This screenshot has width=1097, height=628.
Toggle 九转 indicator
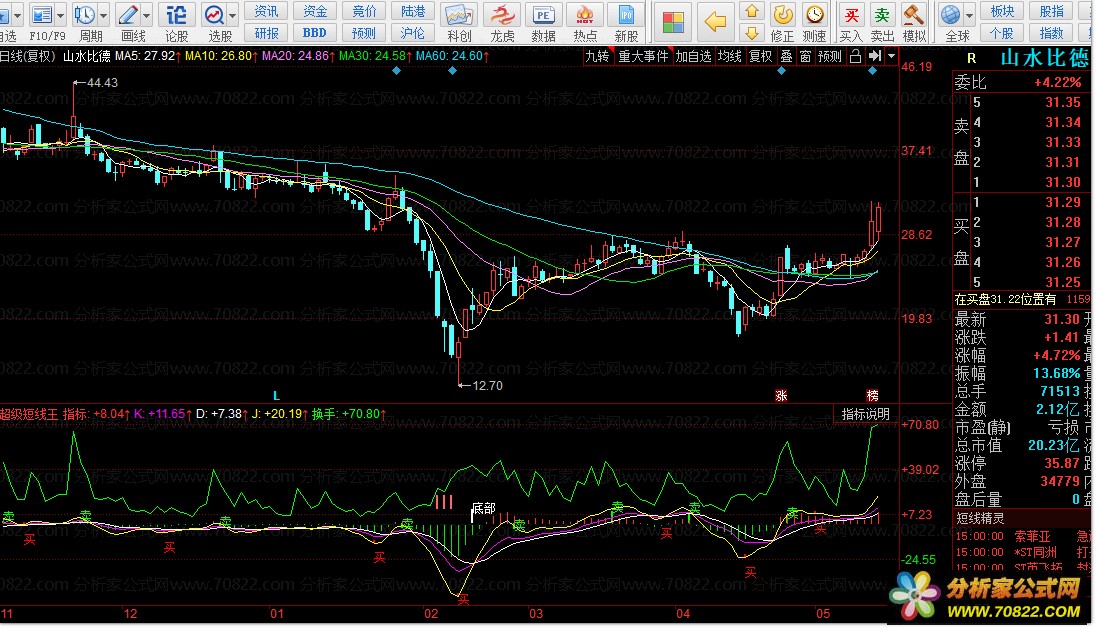coord(597,56)
